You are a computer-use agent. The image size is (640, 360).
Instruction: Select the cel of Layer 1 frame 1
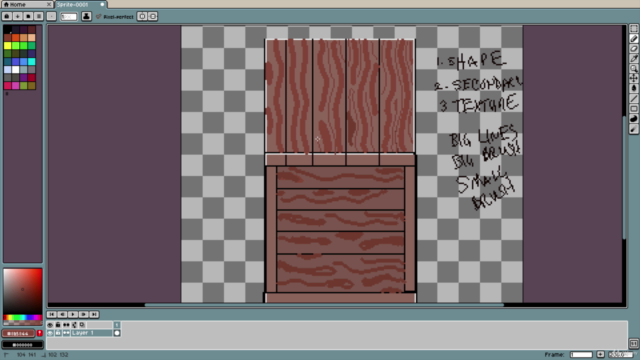click(117, 333)
